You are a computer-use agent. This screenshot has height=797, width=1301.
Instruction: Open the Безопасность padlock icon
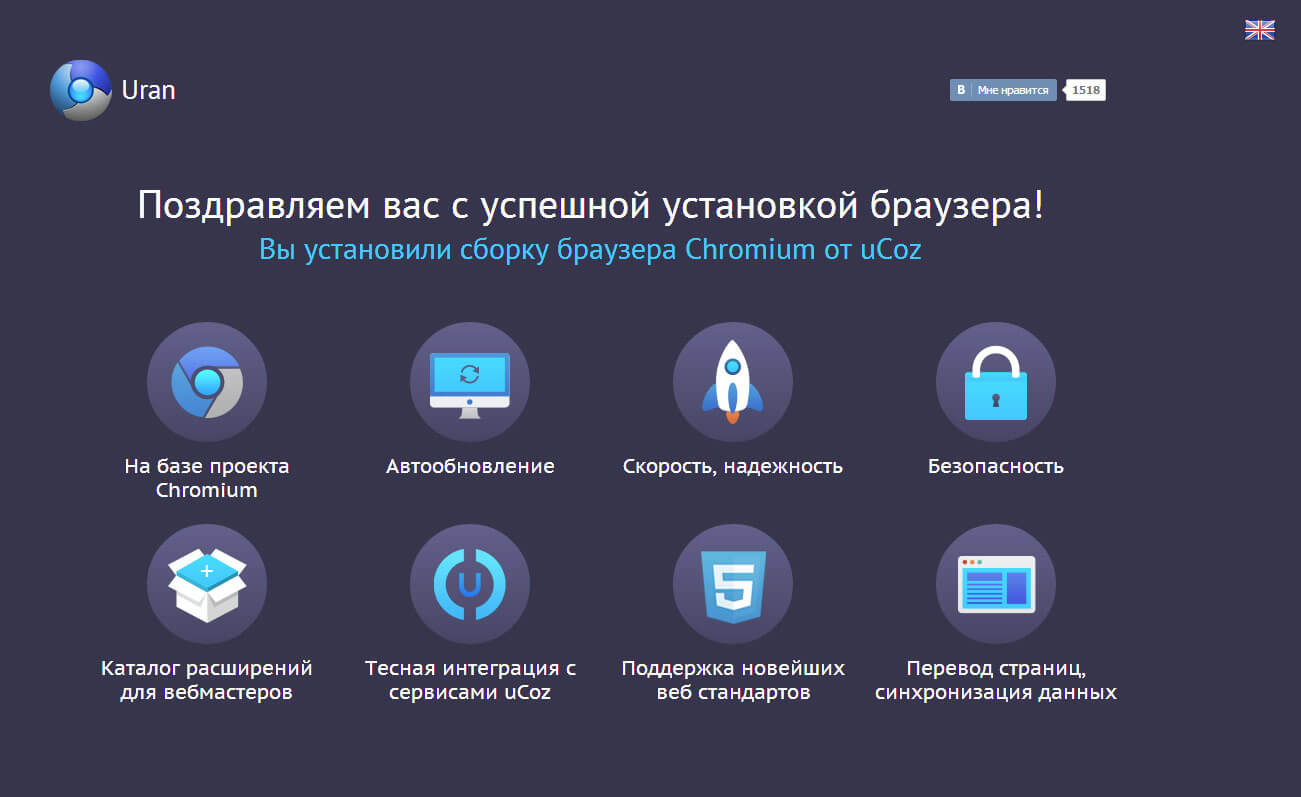coord(996,381)
